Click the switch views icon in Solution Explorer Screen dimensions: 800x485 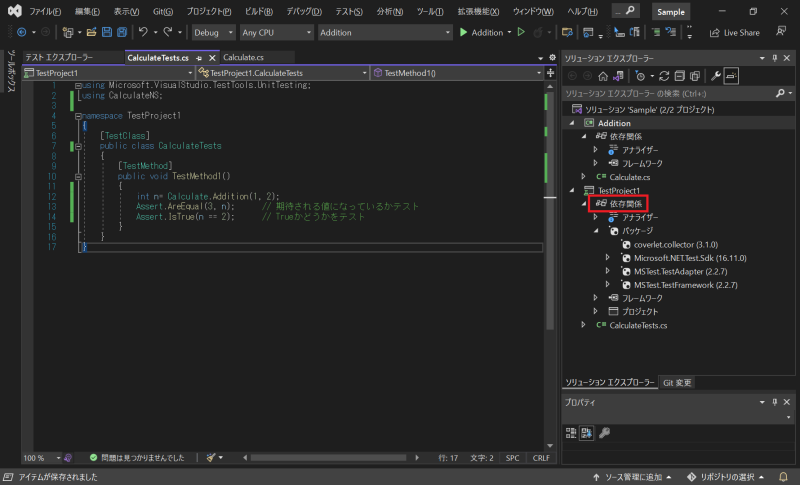tap(618, 76)
